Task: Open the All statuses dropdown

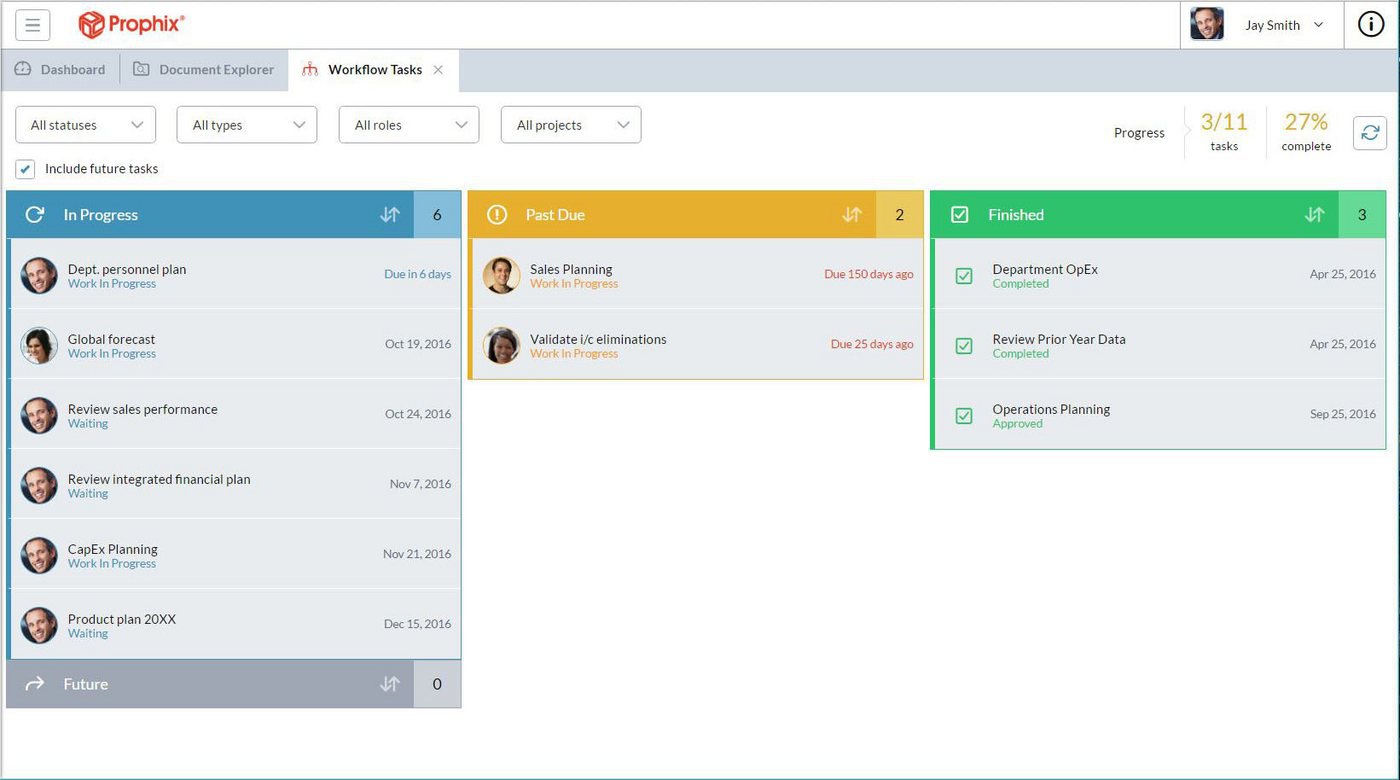Action: coord(85,124)
